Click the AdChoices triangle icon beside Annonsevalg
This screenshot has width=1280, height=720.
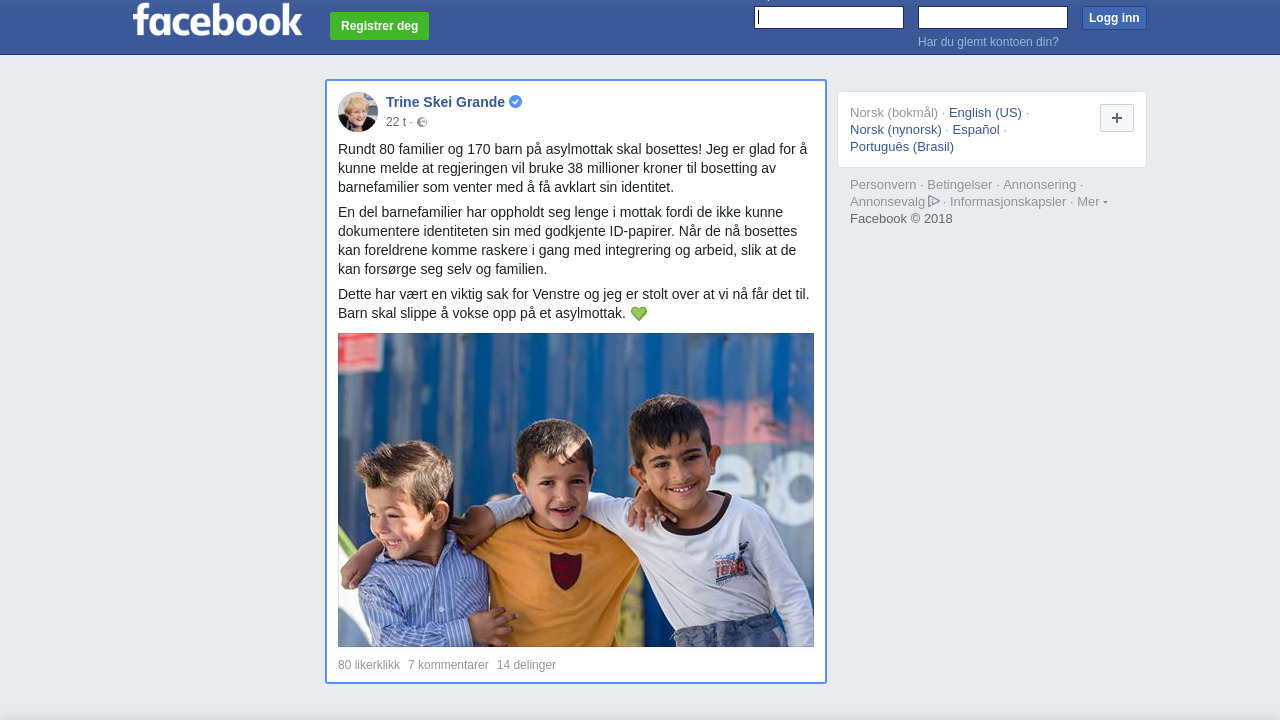pos(934,201)
